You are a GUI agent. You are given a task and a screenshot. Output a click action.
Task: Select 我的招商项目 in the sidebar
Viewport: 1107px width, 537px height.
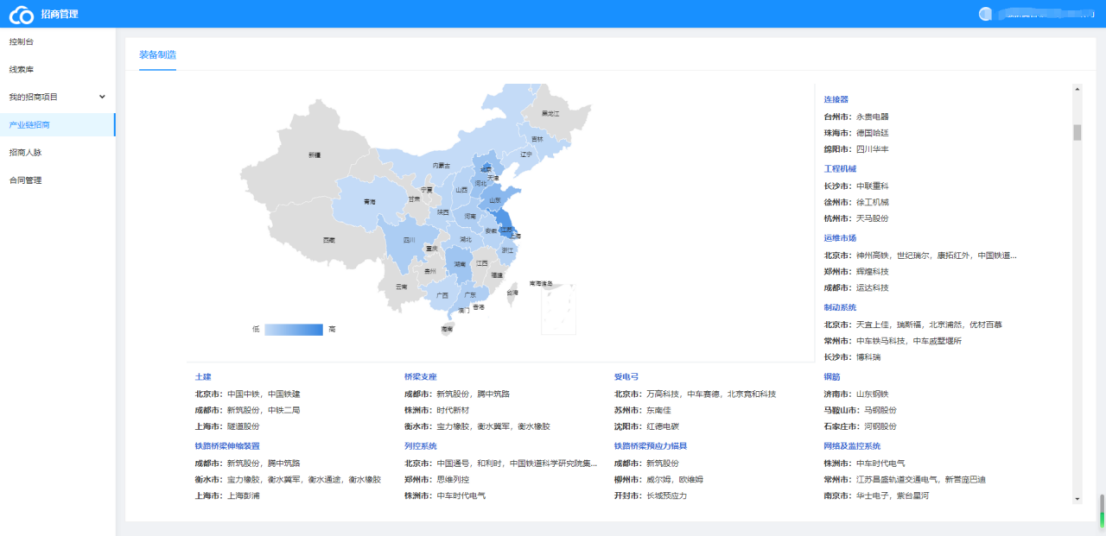tap(33, 97)
